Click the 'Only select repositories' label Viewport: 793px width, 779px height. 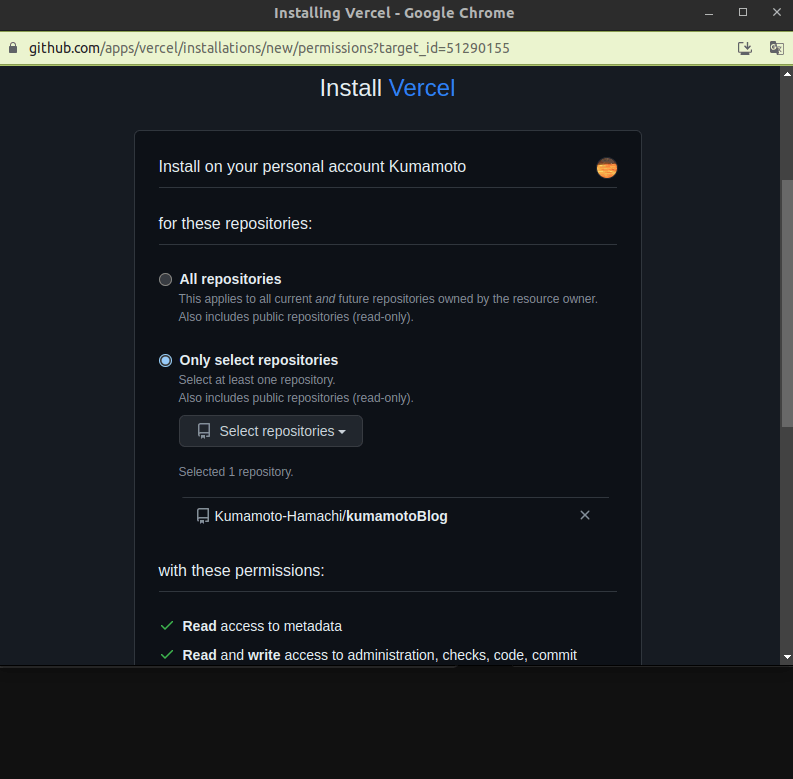point(258,360)
